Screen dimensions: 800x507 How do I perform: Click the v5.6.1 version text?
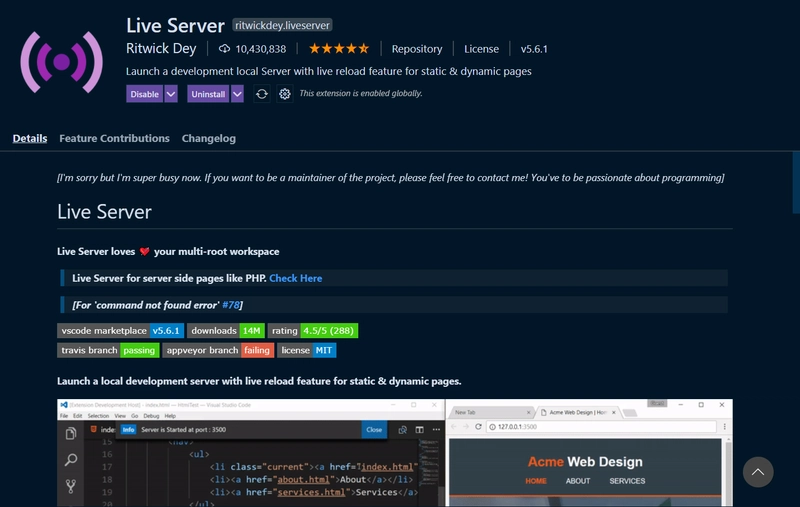point(534,49)
